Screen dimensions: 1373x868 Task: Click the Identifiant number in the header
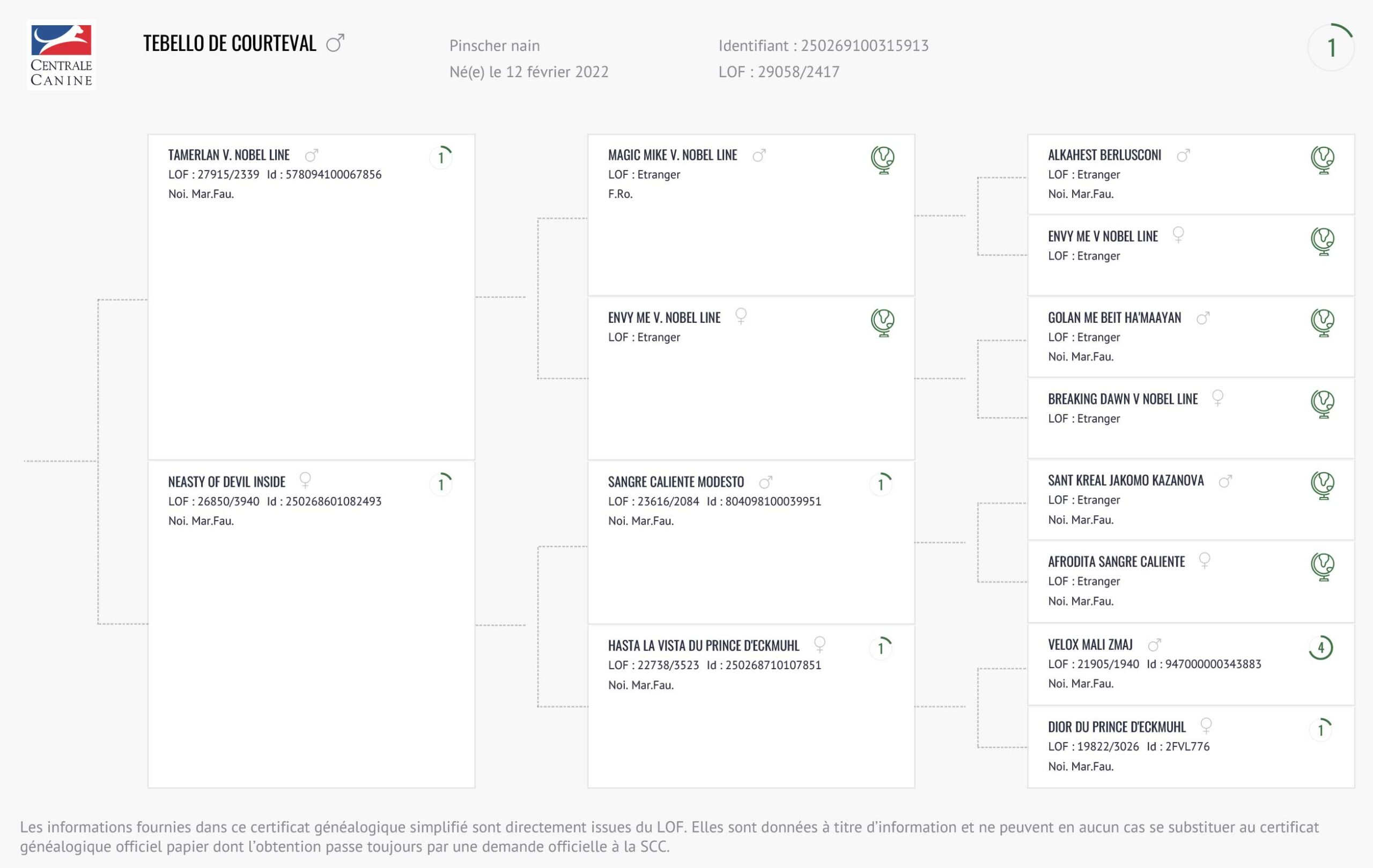(865, 46)
